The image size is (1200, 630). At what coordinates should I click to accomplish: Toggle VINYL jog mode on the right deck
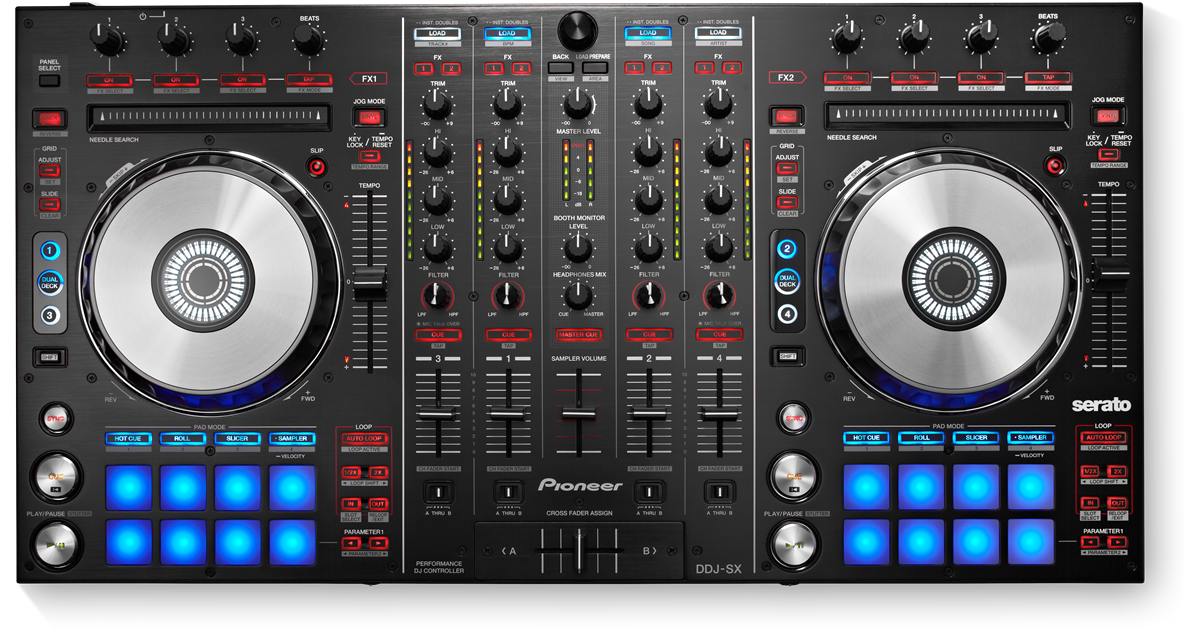pos(1108,117)
